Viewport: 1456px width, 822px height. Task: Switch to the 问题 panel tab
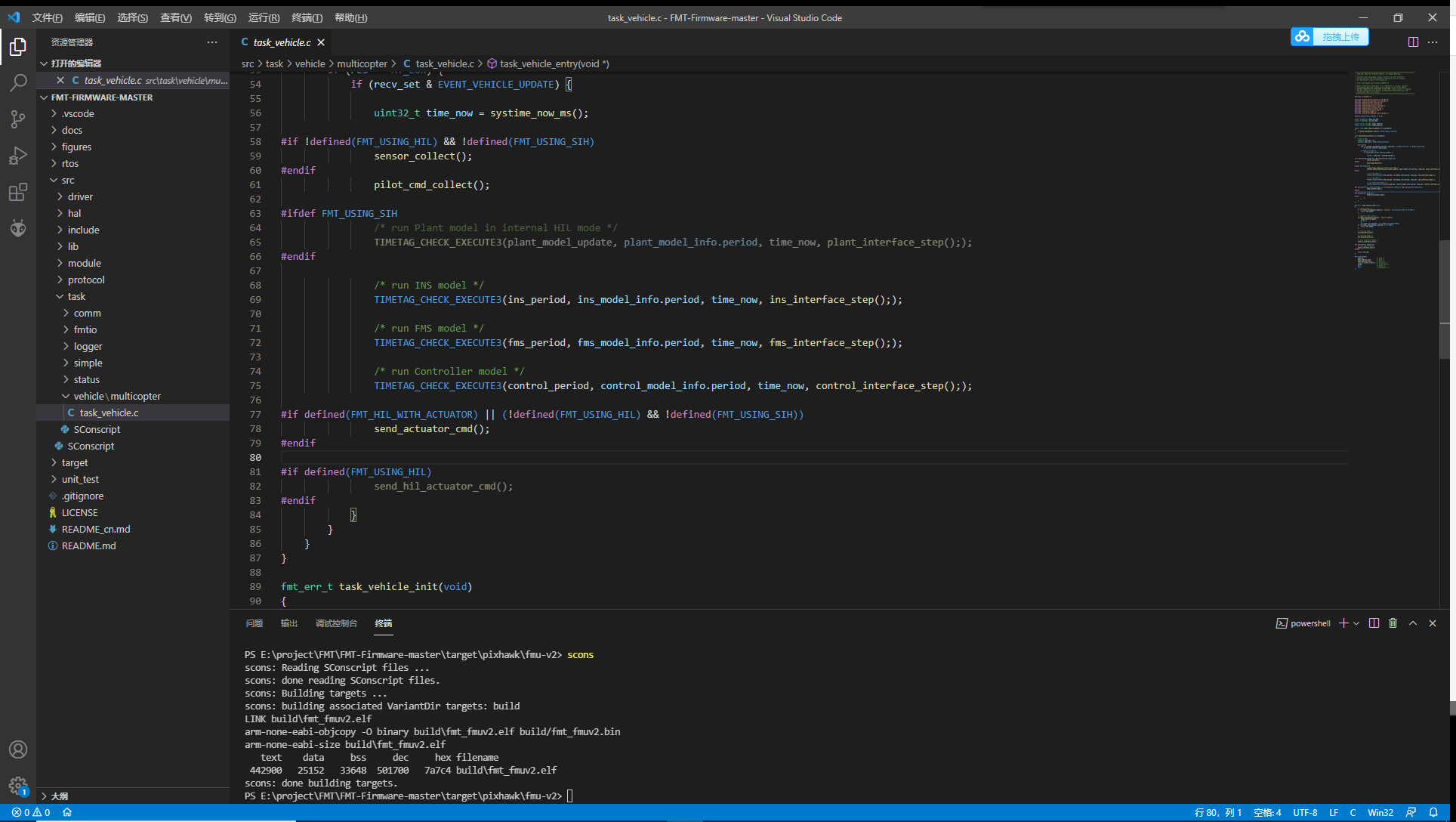[x=254, y=623]
